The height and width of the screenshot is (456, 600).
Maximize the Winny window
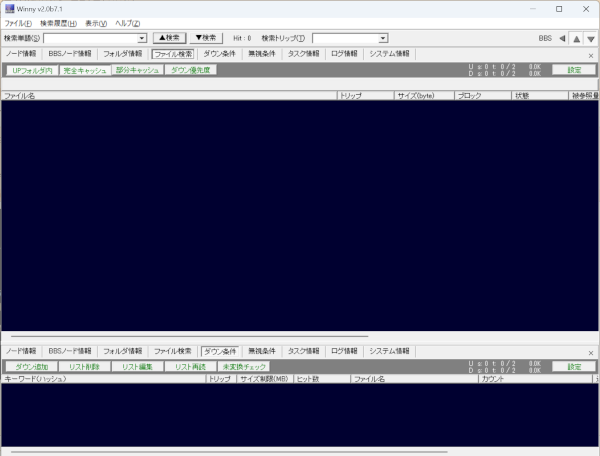tap(559, 9)
